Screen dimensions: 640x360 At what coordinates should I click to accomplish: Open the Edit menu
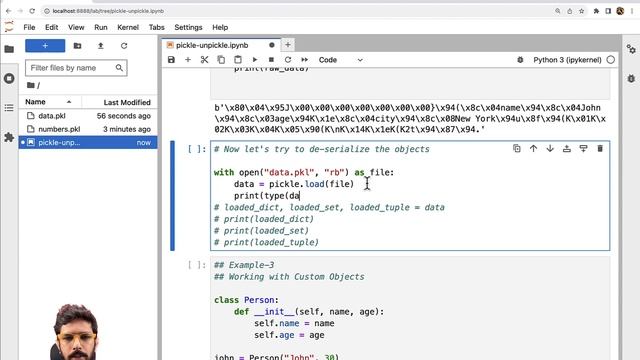pyautogui.click(x=51, y=27)
